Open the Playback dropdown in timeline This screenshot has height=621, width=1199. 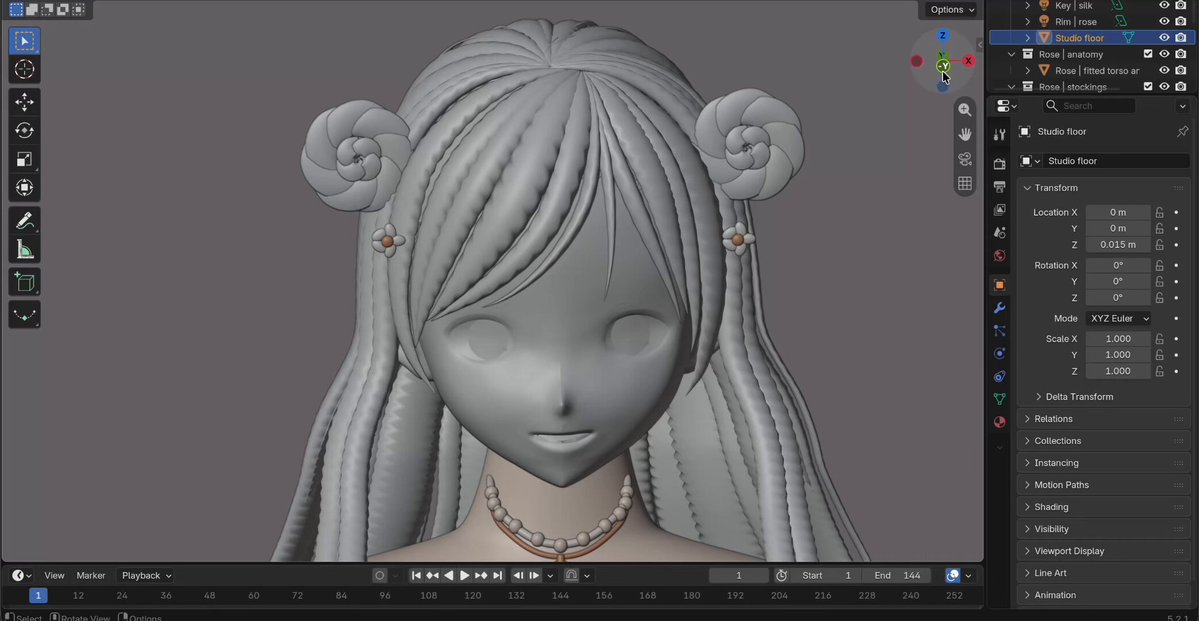[x=147, y=576]
